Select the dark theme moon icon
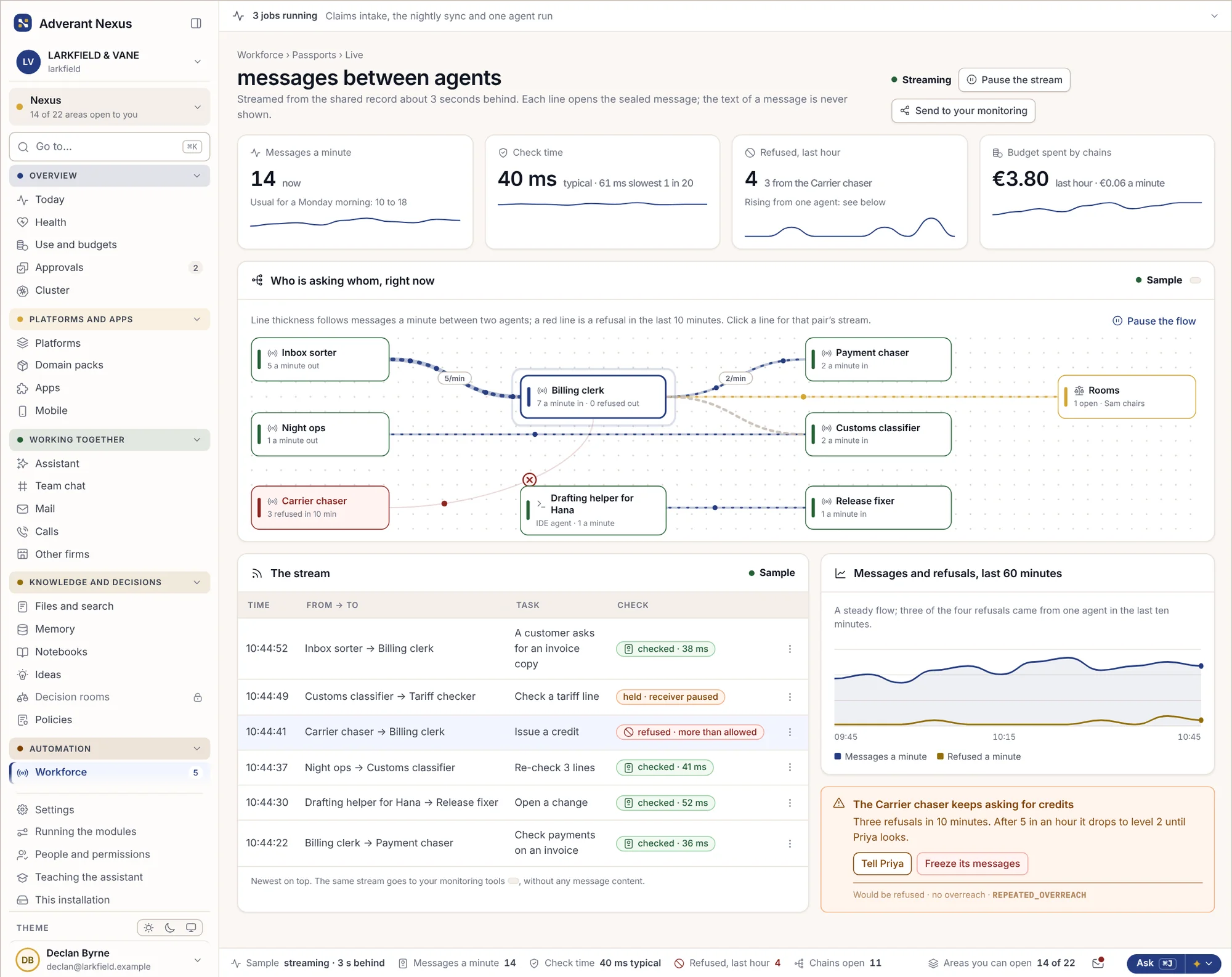1232x977 pixels. (170, 928)
